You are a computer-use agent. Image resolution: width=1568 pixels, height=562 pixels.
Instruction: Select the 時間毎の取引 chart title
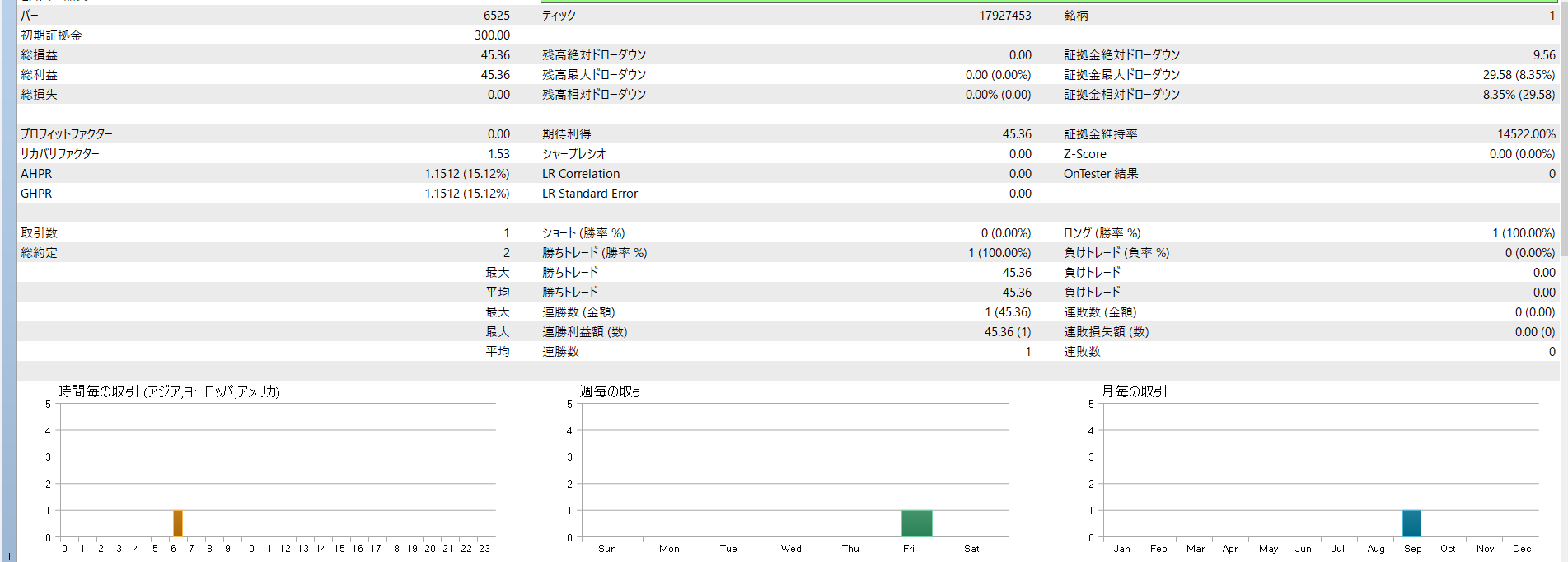[x=168, y=391]
